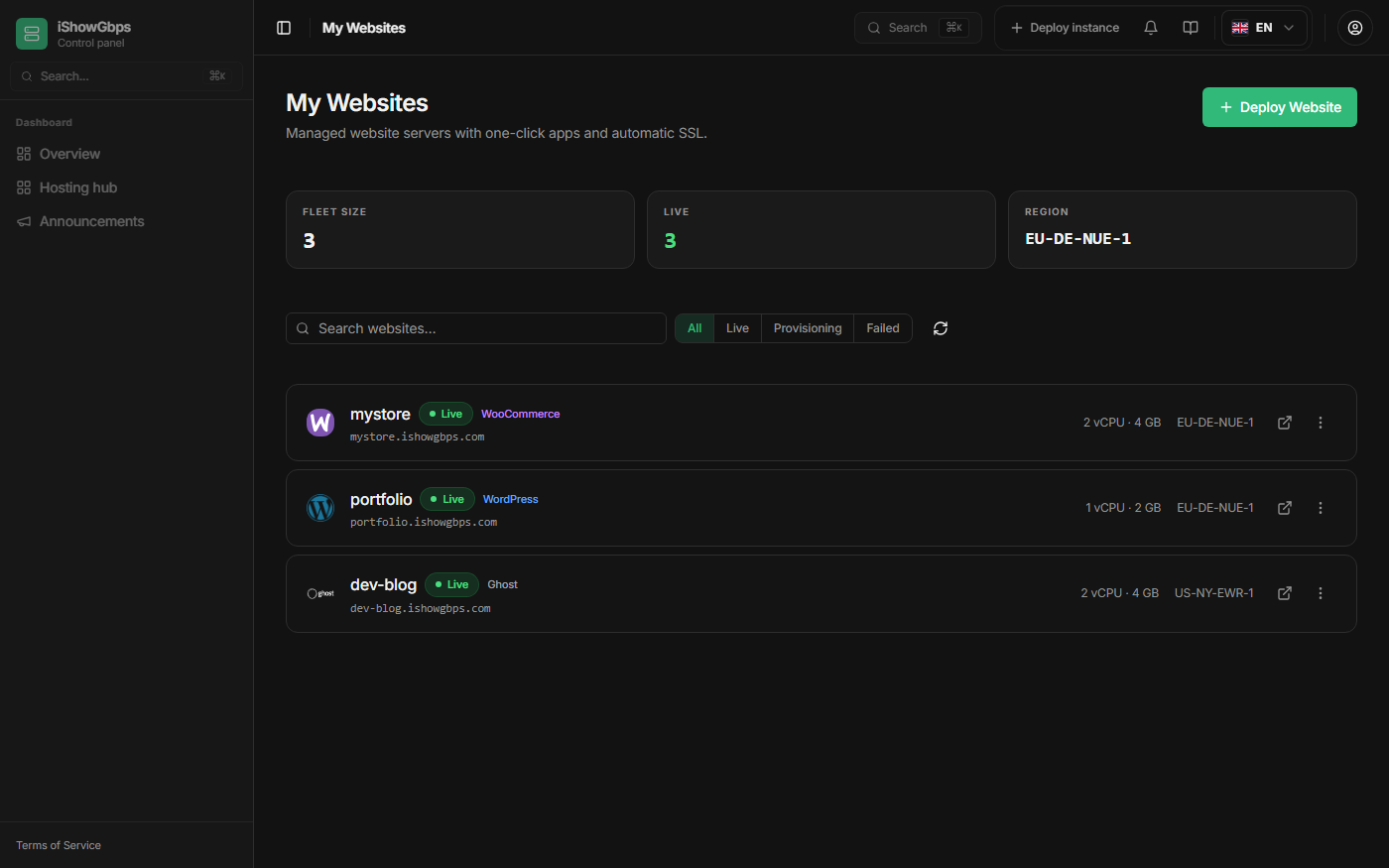1389x868 pixels.
Task: Click the Deploy Website button
Action: [1280, 107]
